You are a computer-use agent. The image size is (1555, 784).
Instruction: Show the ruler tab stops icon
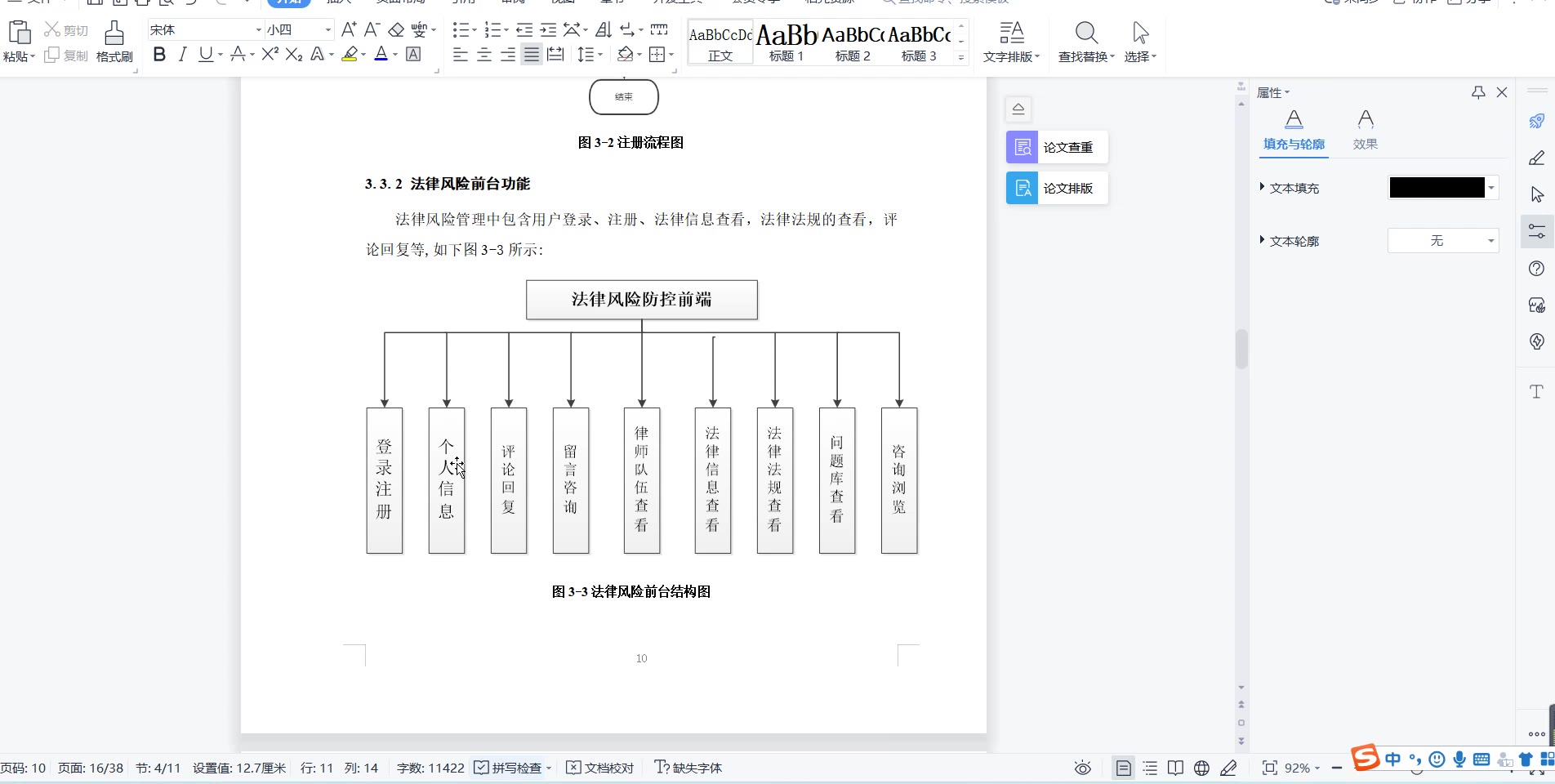click(x=659, y=29)
